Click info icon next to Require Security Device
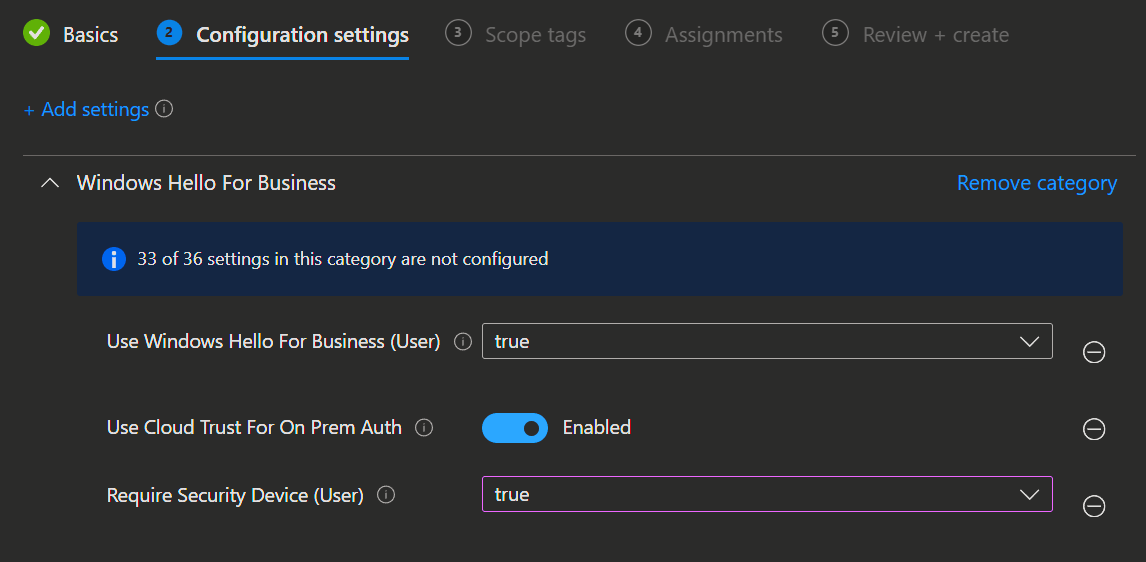 coord(386,495)
